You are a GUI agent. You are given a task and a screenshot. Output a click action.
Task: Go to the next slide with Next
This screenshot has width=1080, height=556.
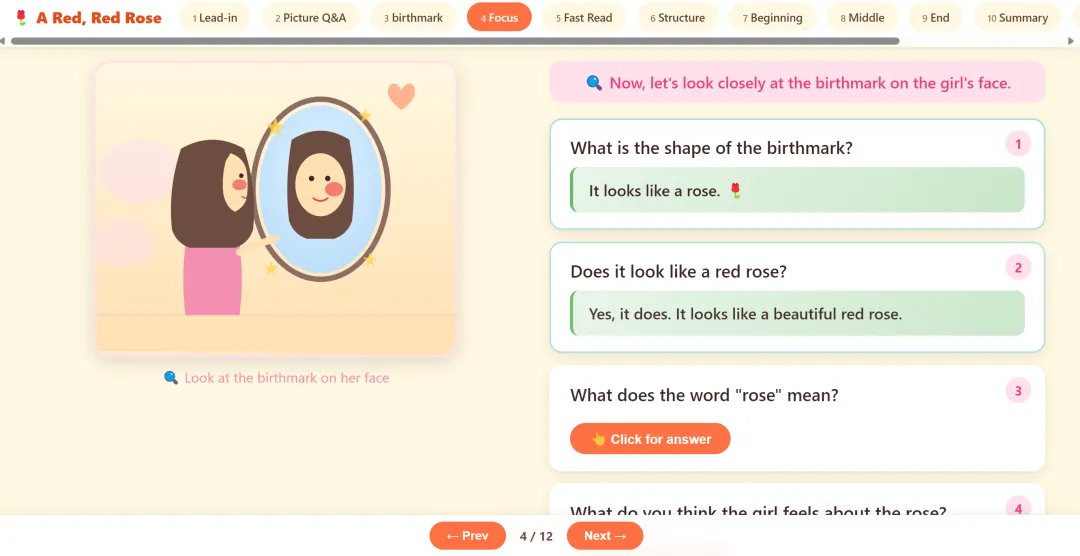(x=605, y=536)
